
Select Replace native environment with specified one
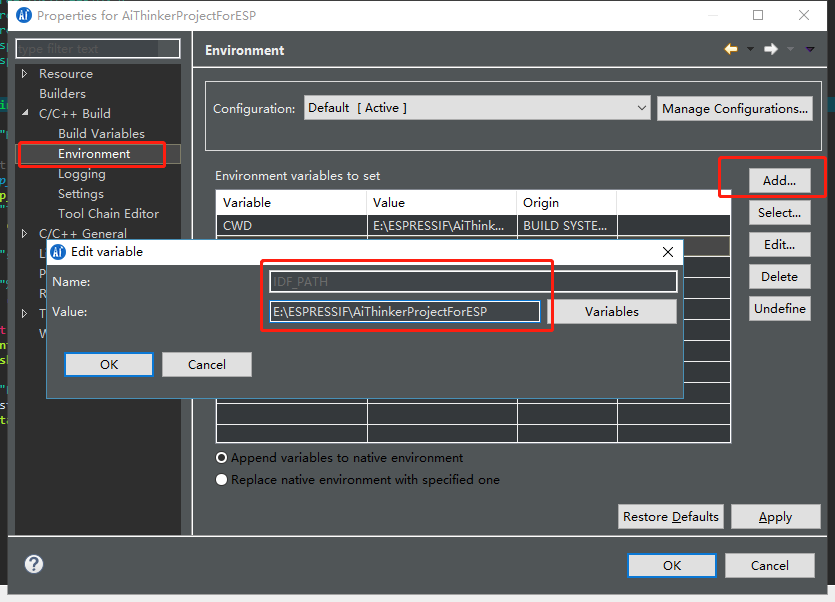pyautogui.click(x=222, y=479)
